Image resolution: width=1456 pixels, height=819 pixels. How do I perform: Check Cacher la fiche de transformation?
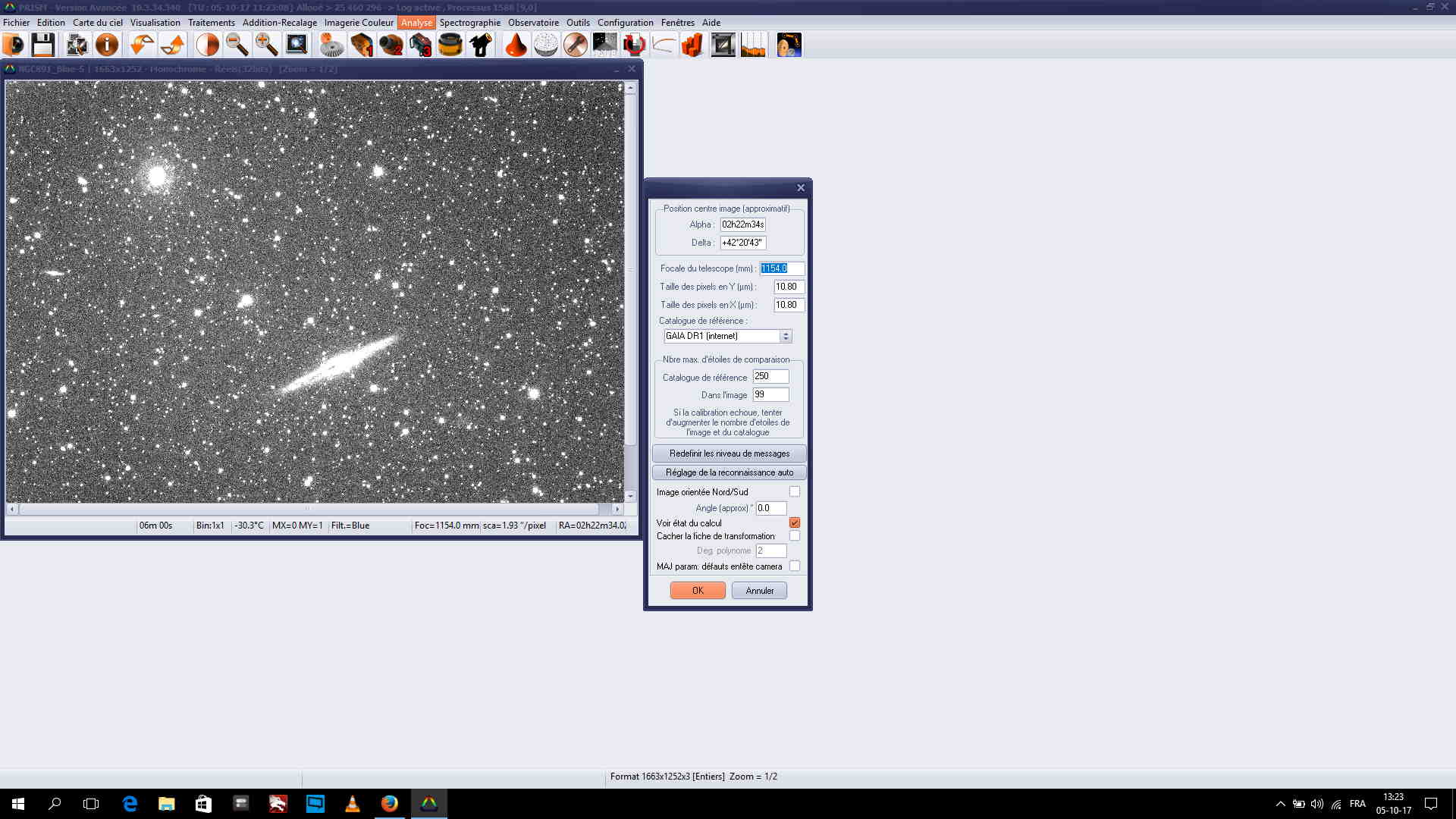[795, 535]
